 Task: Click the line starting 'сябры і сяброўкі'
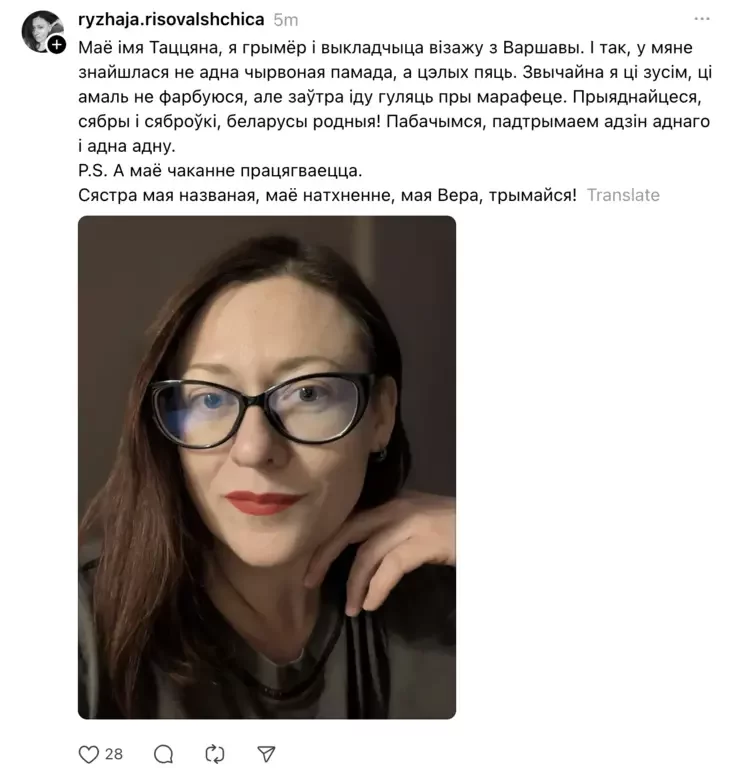point(394,121)
